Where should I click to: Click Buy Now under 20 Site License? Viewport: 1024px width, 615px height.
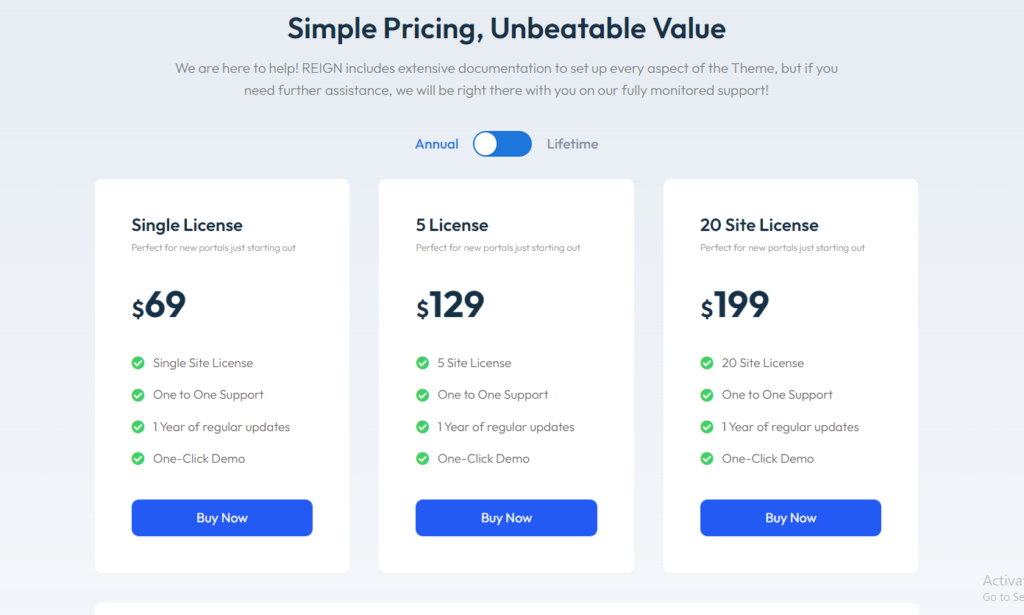point(790,518)
